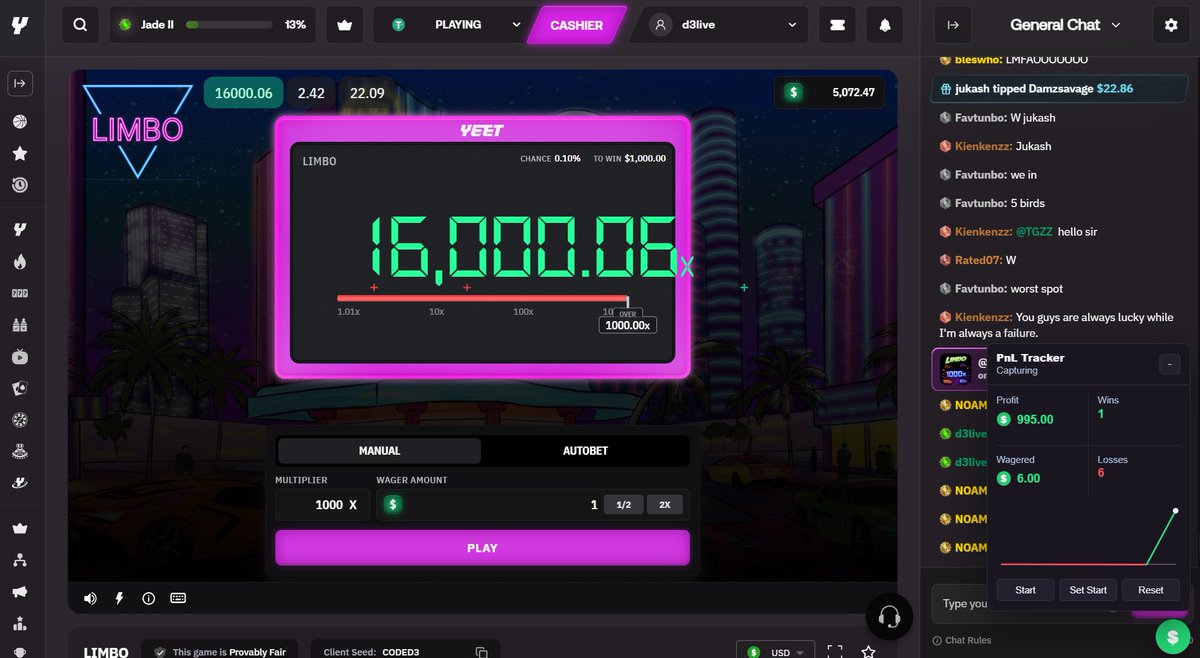
Task: Open live support headset button
Action: click(x=888, y=616)
